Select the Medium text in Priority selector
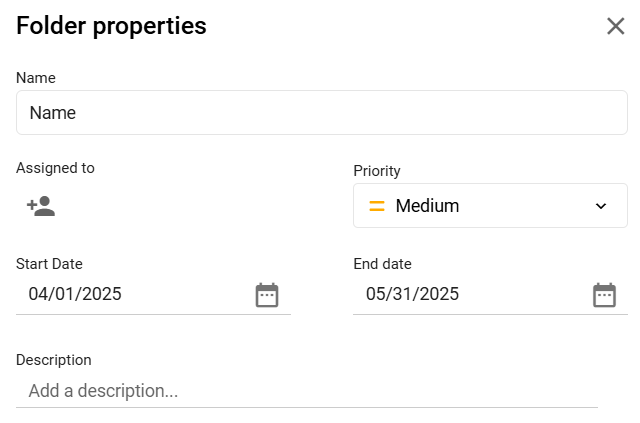The width and height of the screenshot is (640, 423). (427, 206)
